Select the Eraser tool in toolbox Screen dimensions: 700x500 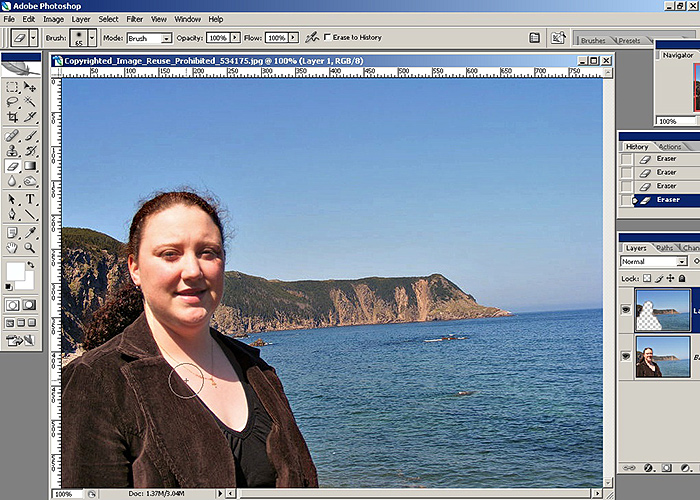12,166
